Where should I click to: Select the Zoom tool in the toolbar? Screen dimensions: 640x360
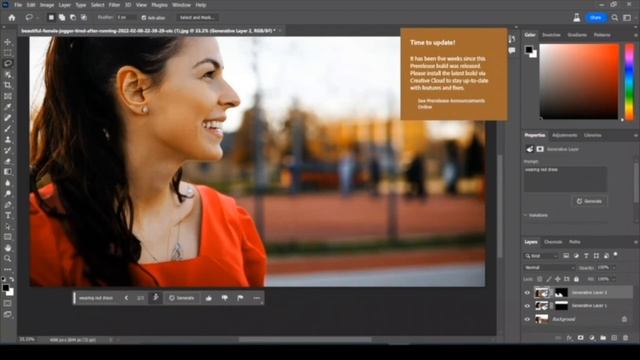[8, 258]
